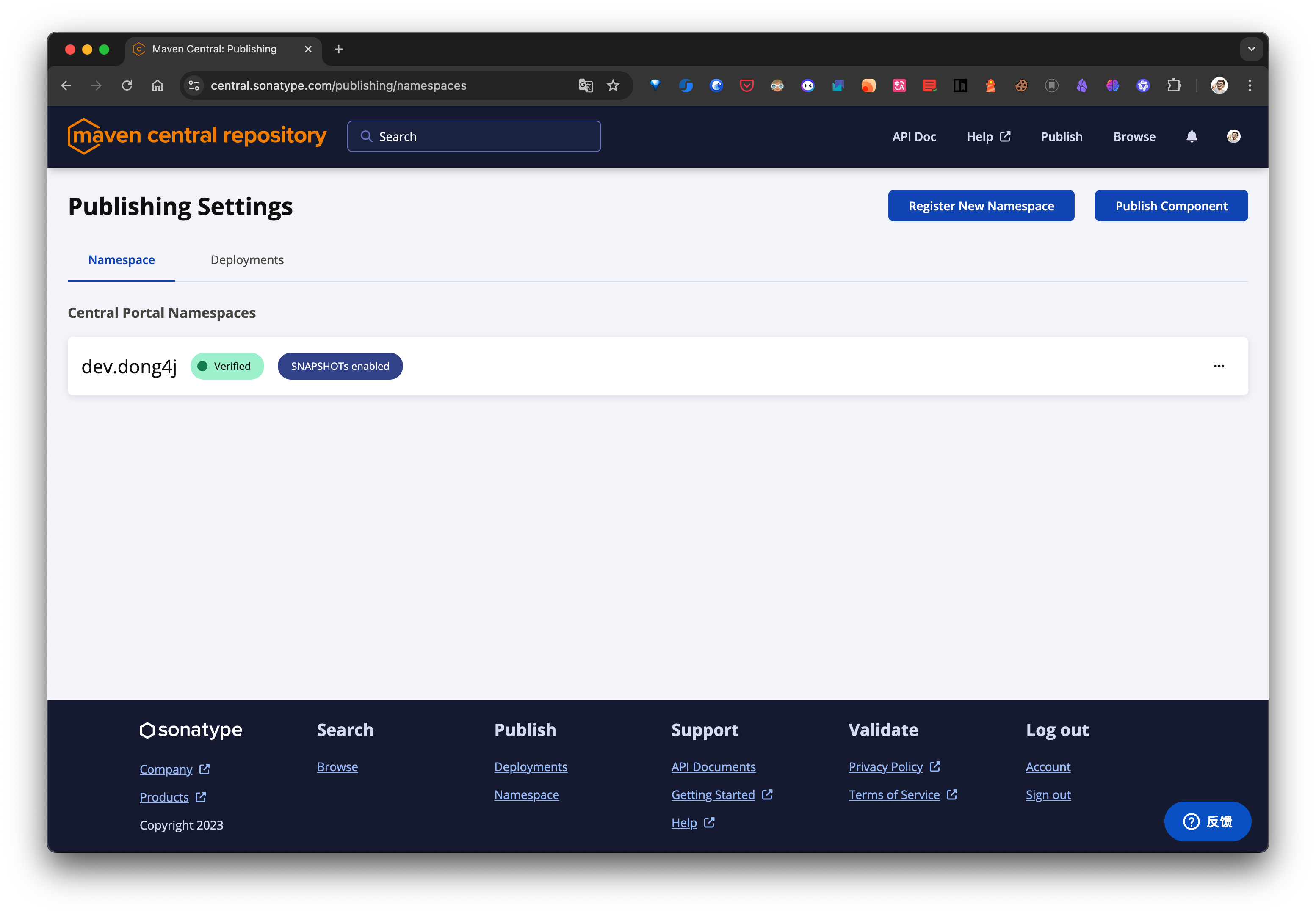Bookmark this page with the star
The width and height of the screenshot is (1316, 915).
pos(613,85)
